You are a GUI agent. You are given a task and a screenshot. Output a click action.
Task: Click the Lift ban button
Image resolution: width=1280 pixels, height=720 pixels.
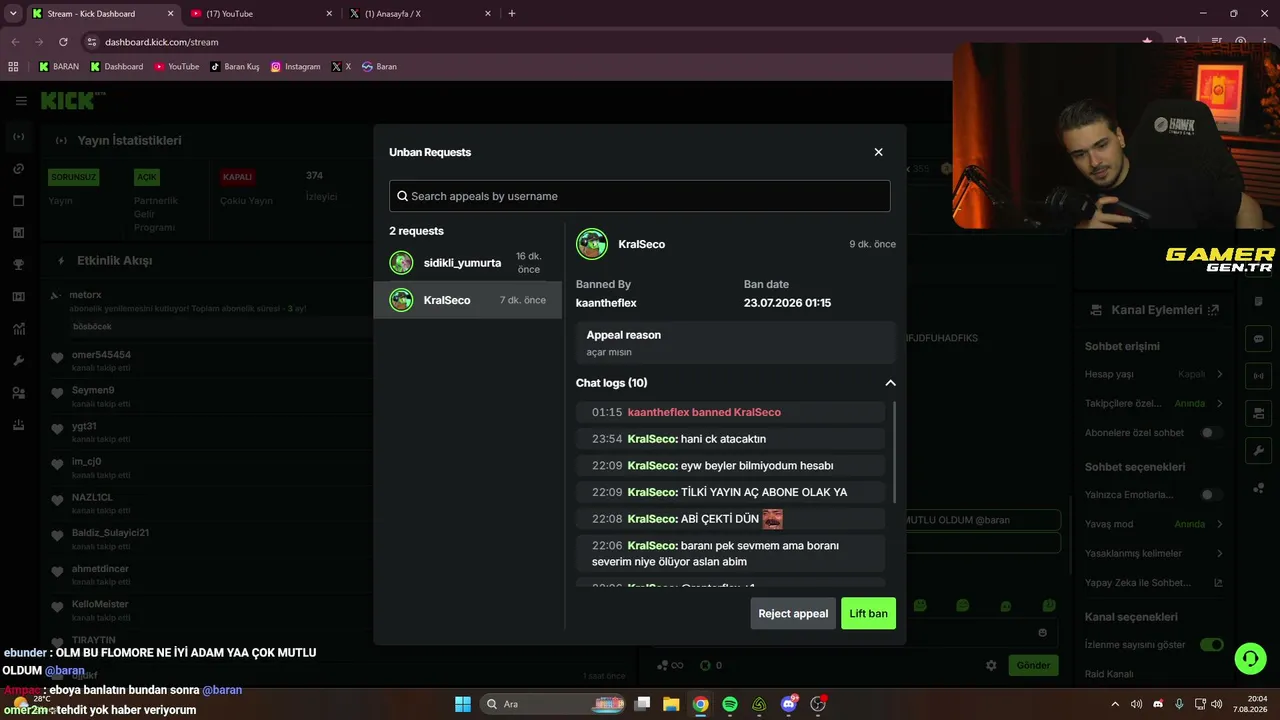point(868,613)
